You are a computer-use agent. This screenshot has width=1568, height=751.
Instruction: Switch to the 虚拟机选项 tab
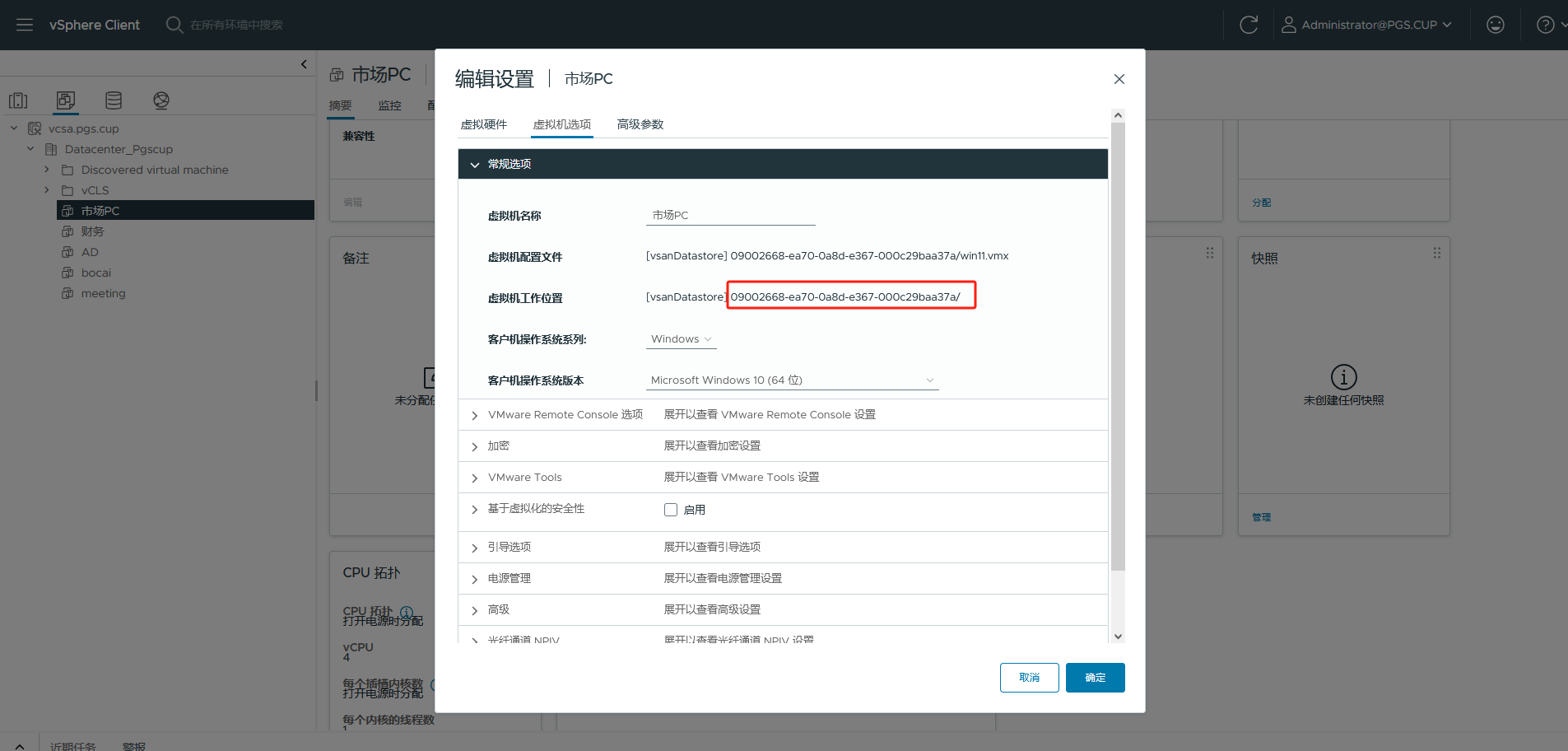point(562,124)
